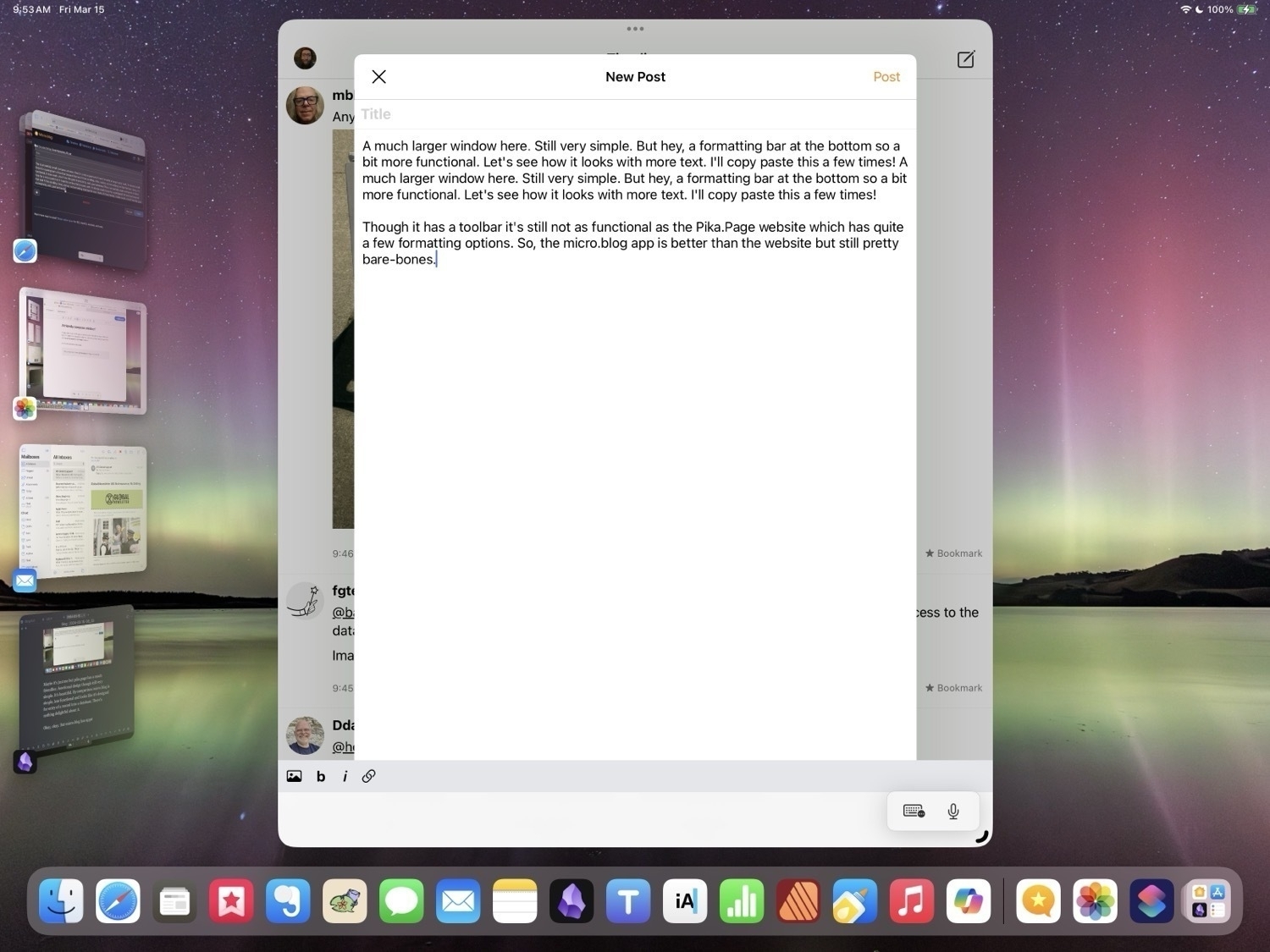Open Copilot from the dock
1270x952 pixels.
(968, 901)
